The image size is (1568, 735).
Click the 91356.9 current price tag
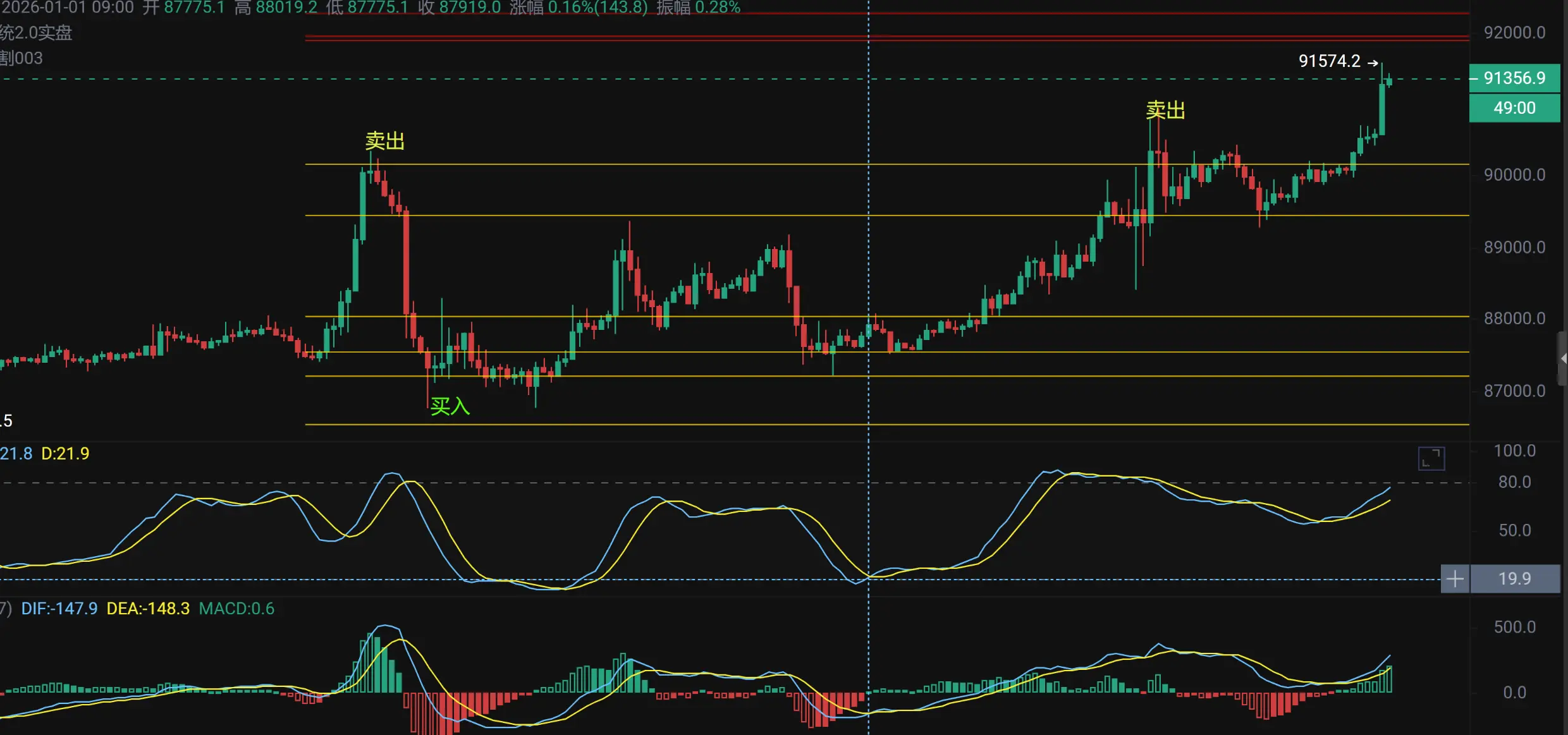(x=1514, y=78)
